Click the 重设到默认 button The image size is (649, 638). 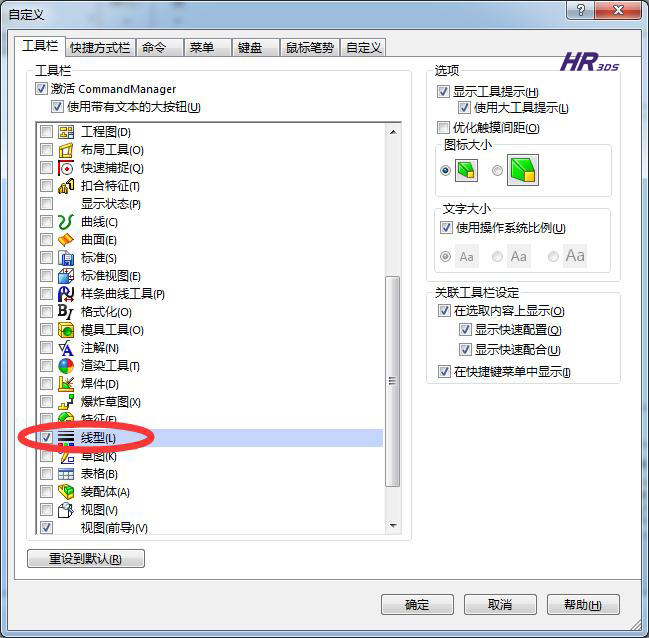point(86,559)
